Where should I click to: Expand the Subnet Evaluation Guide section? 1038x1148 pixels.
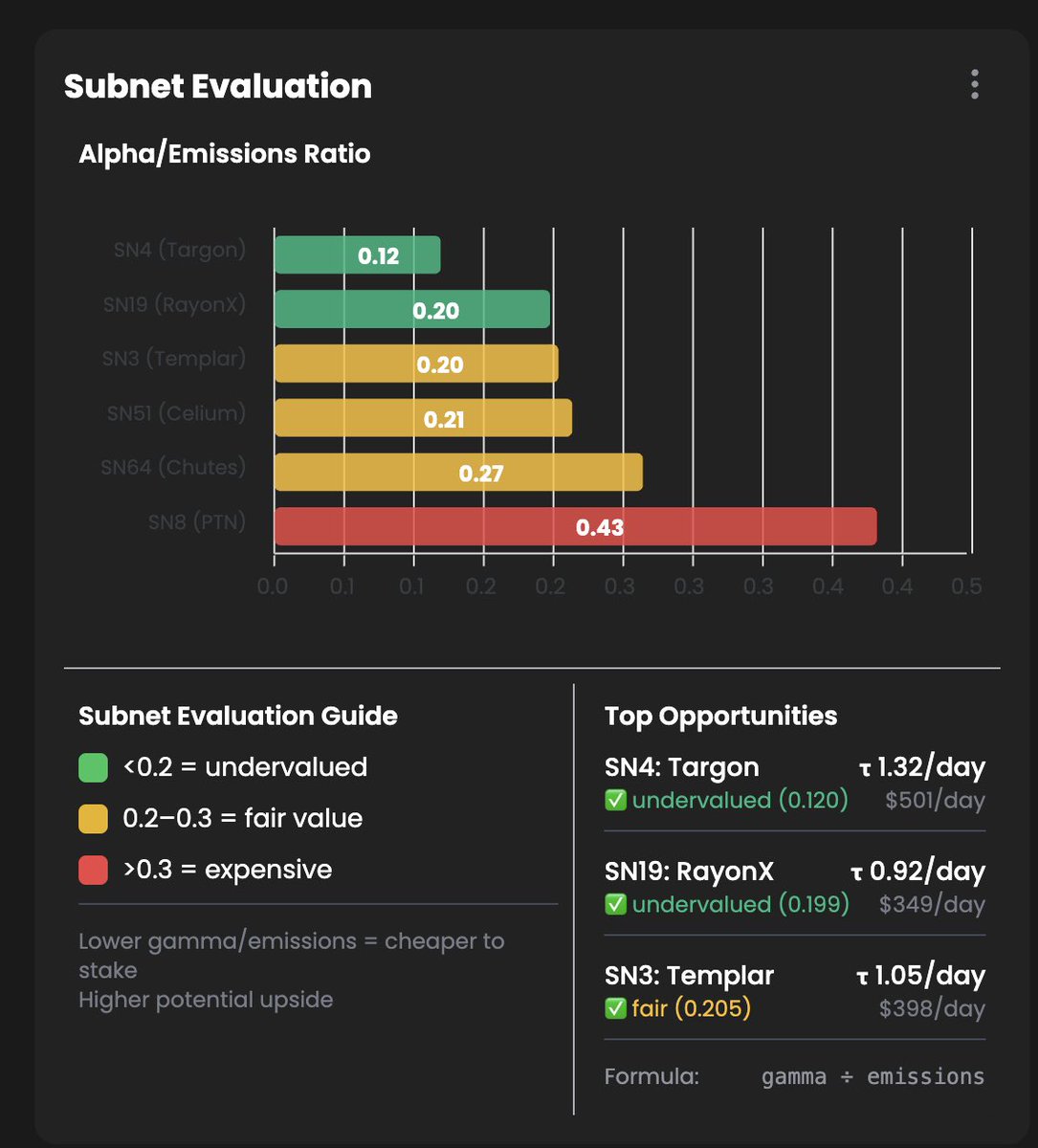238,716
